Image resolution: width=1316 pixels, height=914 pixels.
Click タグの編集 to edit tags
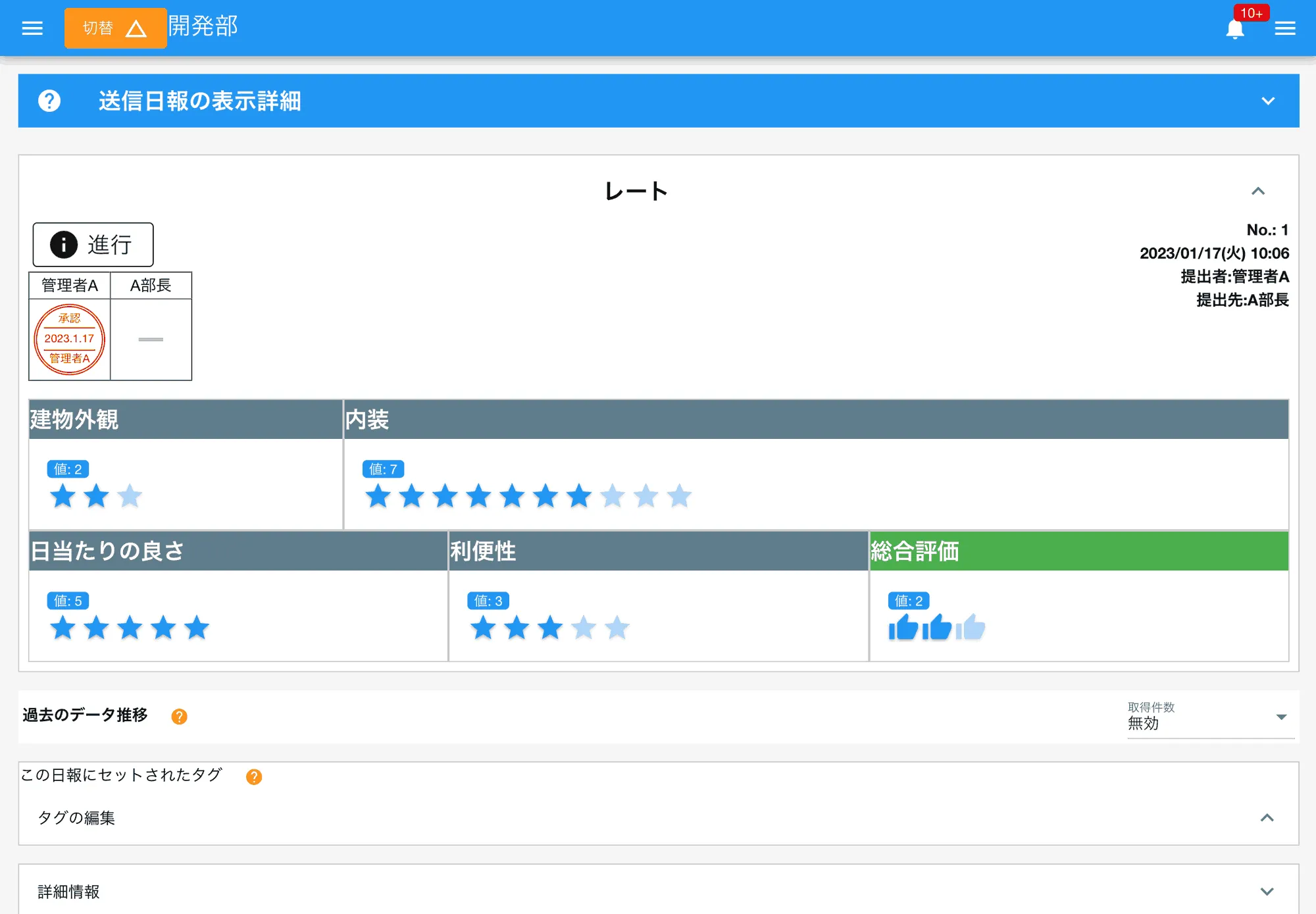click(x=76, y=818)
